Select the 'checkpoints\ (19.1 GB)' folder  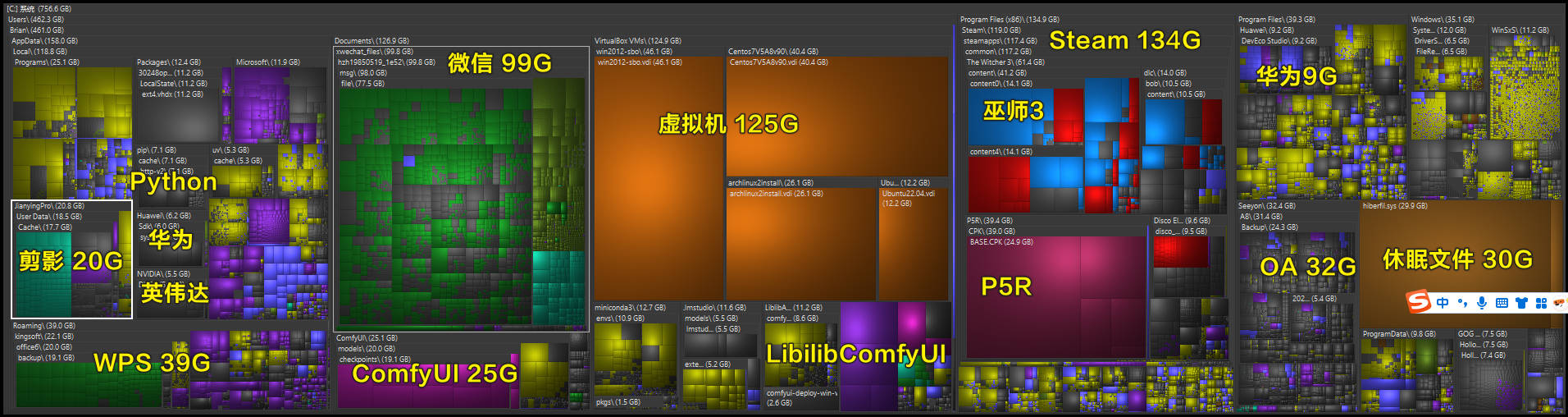click(375, 360)
